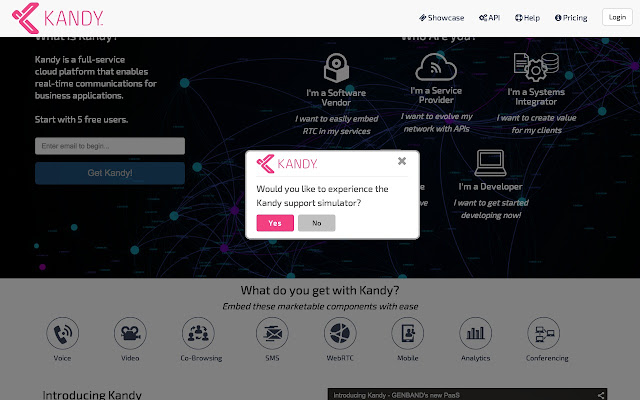The width and height of the screenshot is (640, 400).
Task: Click Yes in the simulator dialog
Action: click(275, 223)
